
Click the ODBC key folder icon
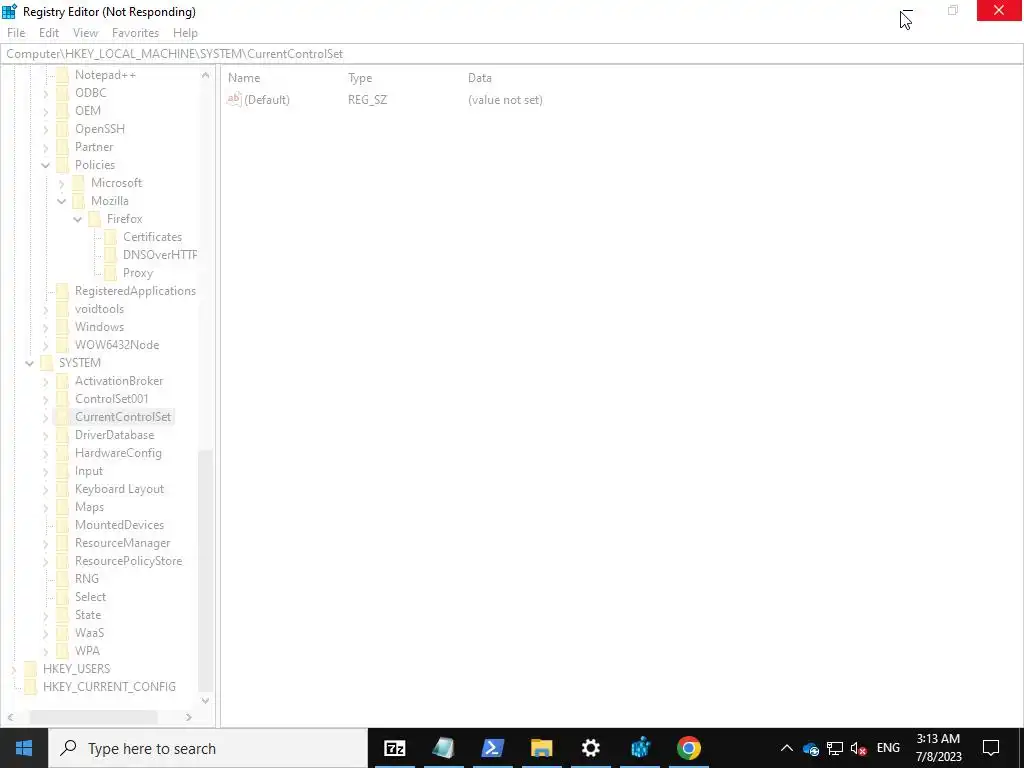tap(63, 93)
